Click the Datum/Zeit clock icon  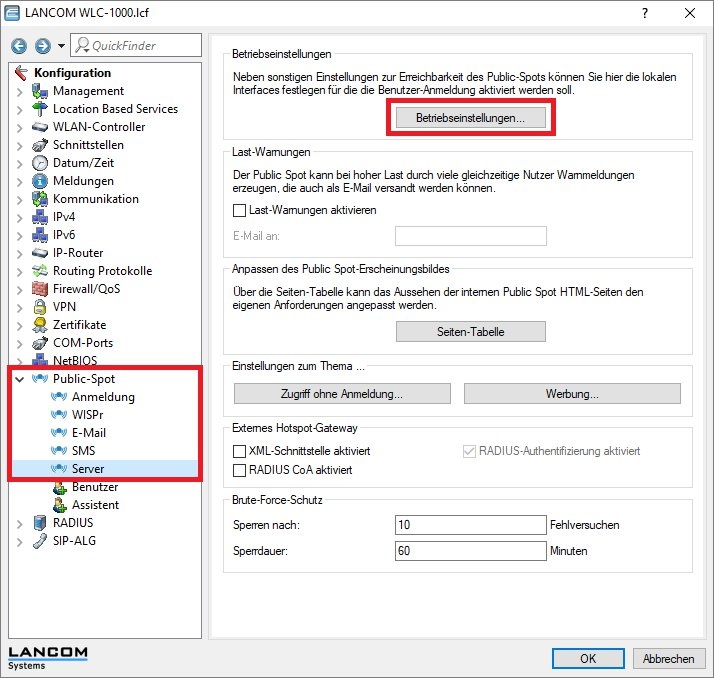coord(40,163)
